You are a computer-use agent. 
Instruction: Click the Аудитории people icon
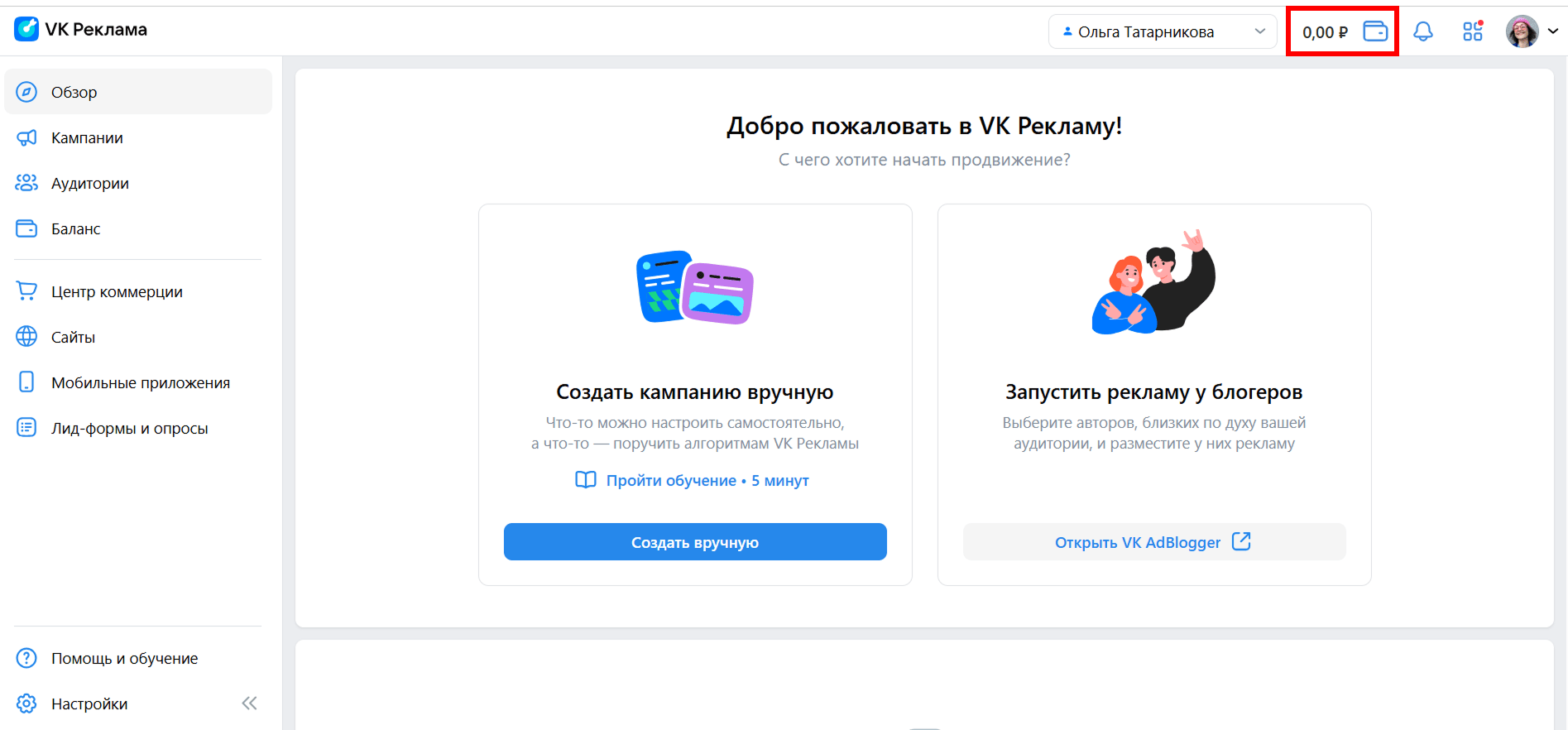coord(26,183)
